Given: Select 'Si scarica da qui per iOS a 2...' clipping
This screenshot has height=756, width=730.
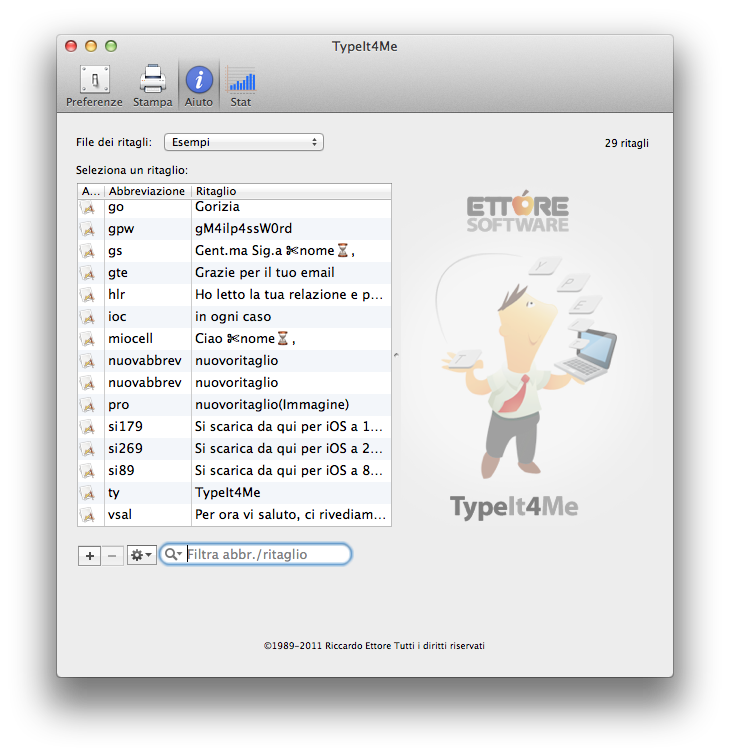Looking at the screenshot, I should (x=288, y=449).
